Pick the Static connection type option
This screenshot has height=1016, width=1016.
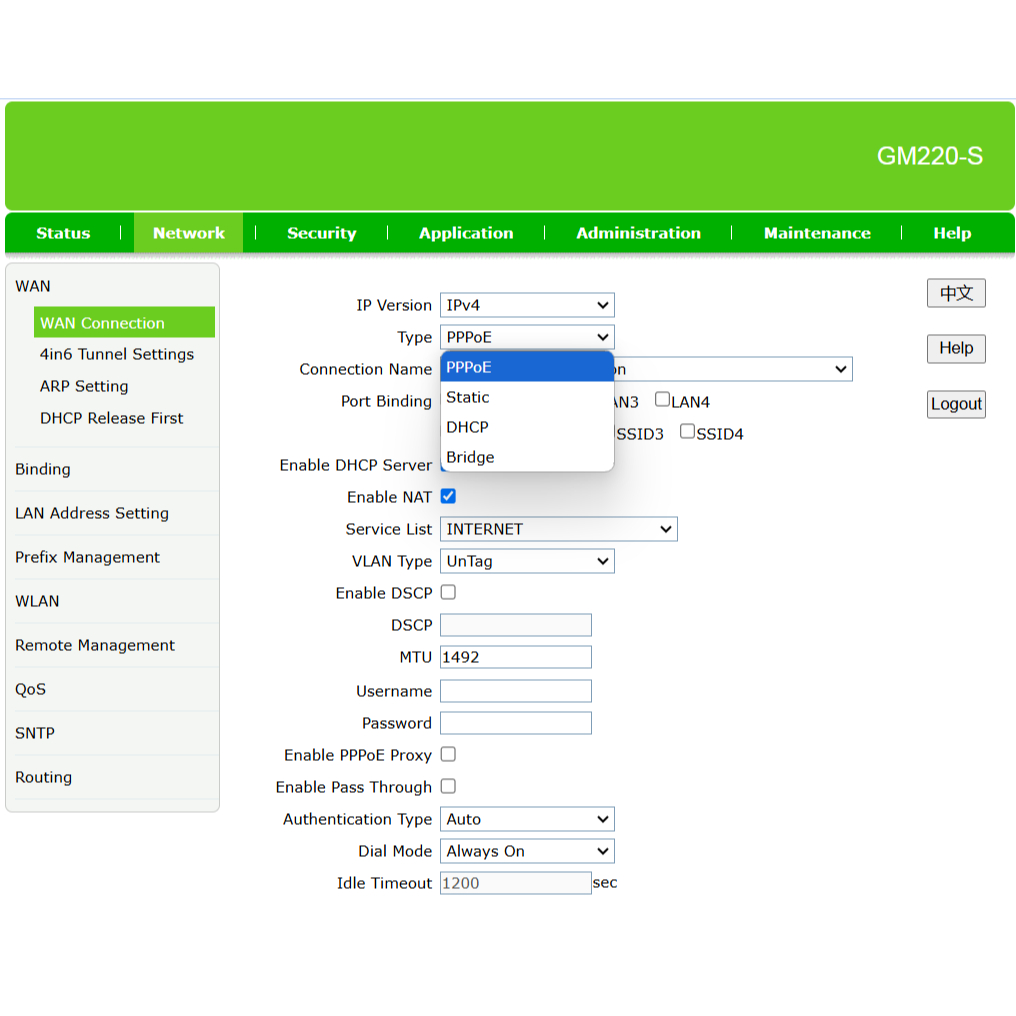click(x=468, y=397)
